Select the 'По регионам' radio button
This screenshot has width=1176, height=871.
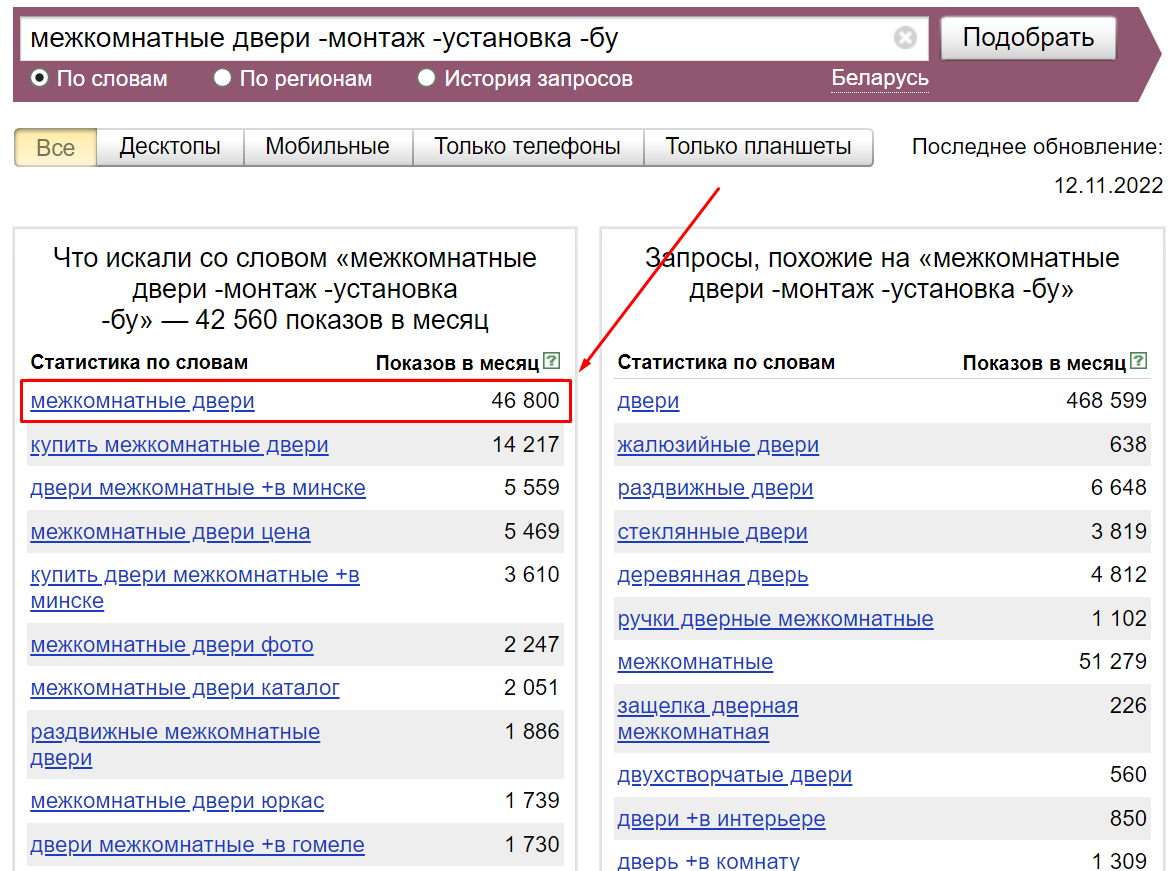pyautogui.click(x=223, y=78)
